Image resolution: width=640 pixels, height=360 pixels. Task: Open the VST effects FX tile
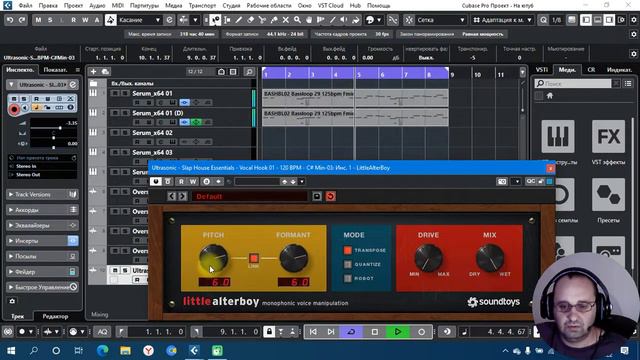(608, 137)
